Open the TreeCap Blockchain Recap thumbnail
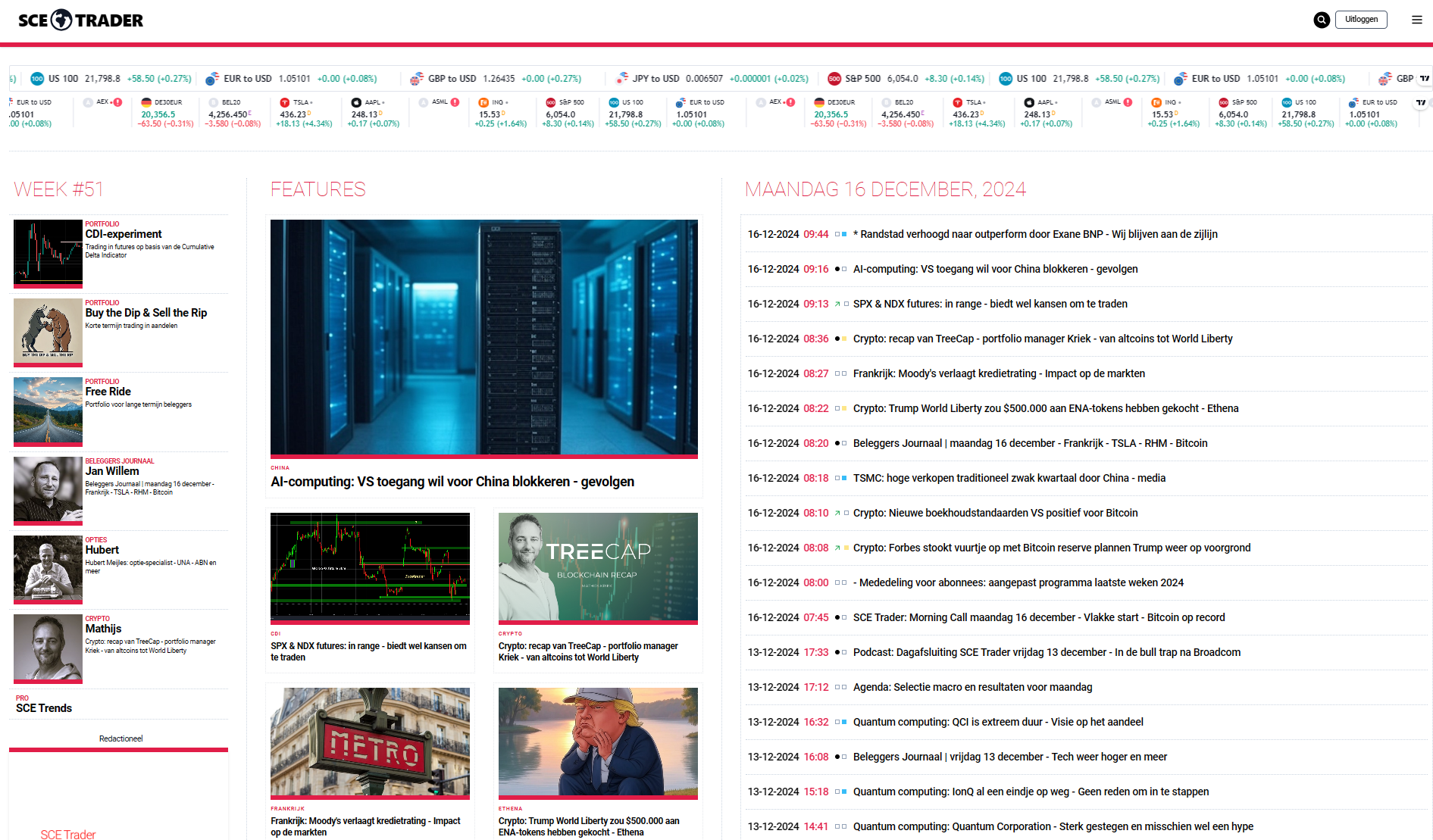The width and height of the screenshot is (1433, 840). click(x=598, y=567)
